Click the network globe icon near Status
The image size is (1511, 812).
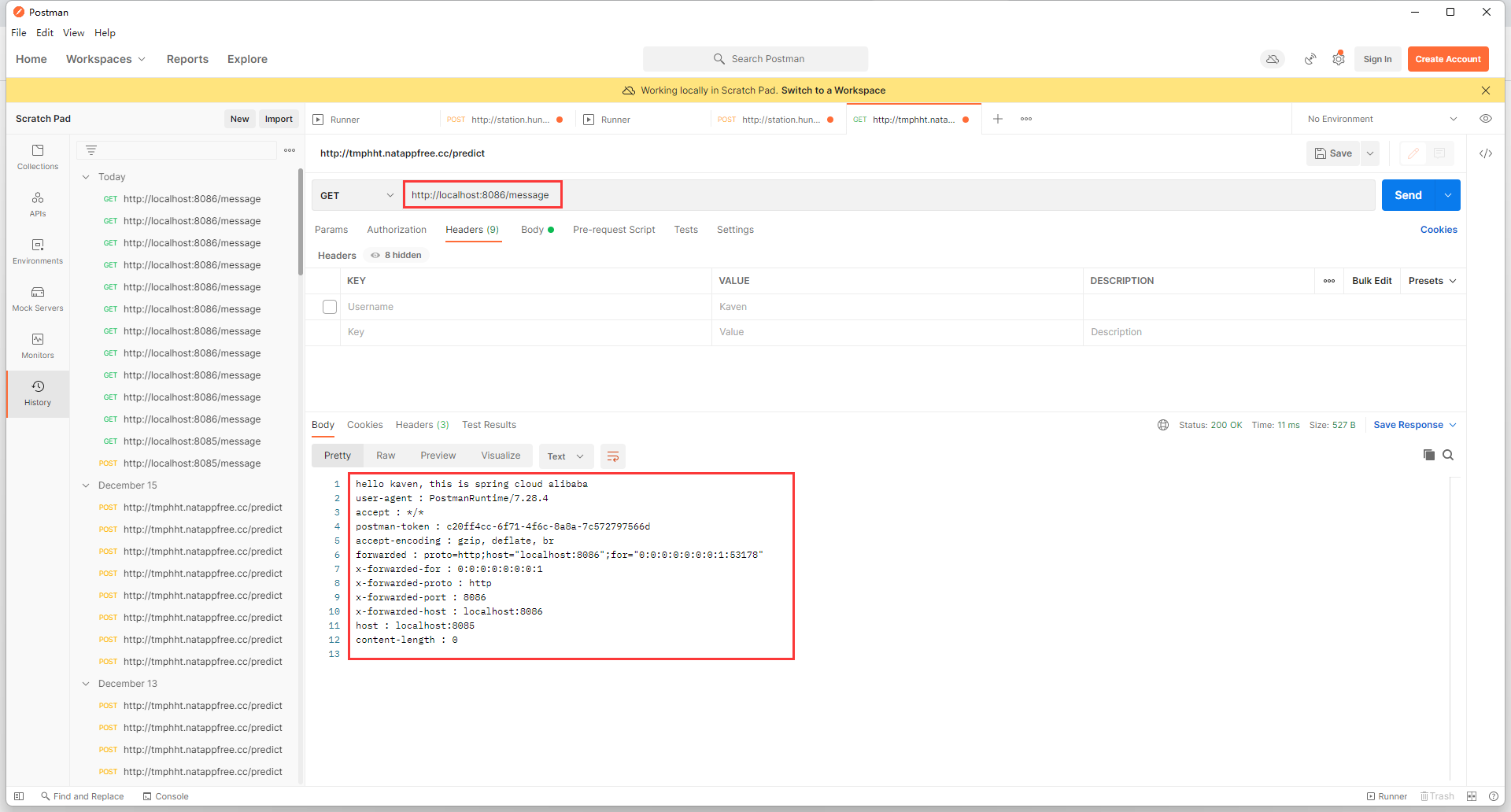point(1163,425)
